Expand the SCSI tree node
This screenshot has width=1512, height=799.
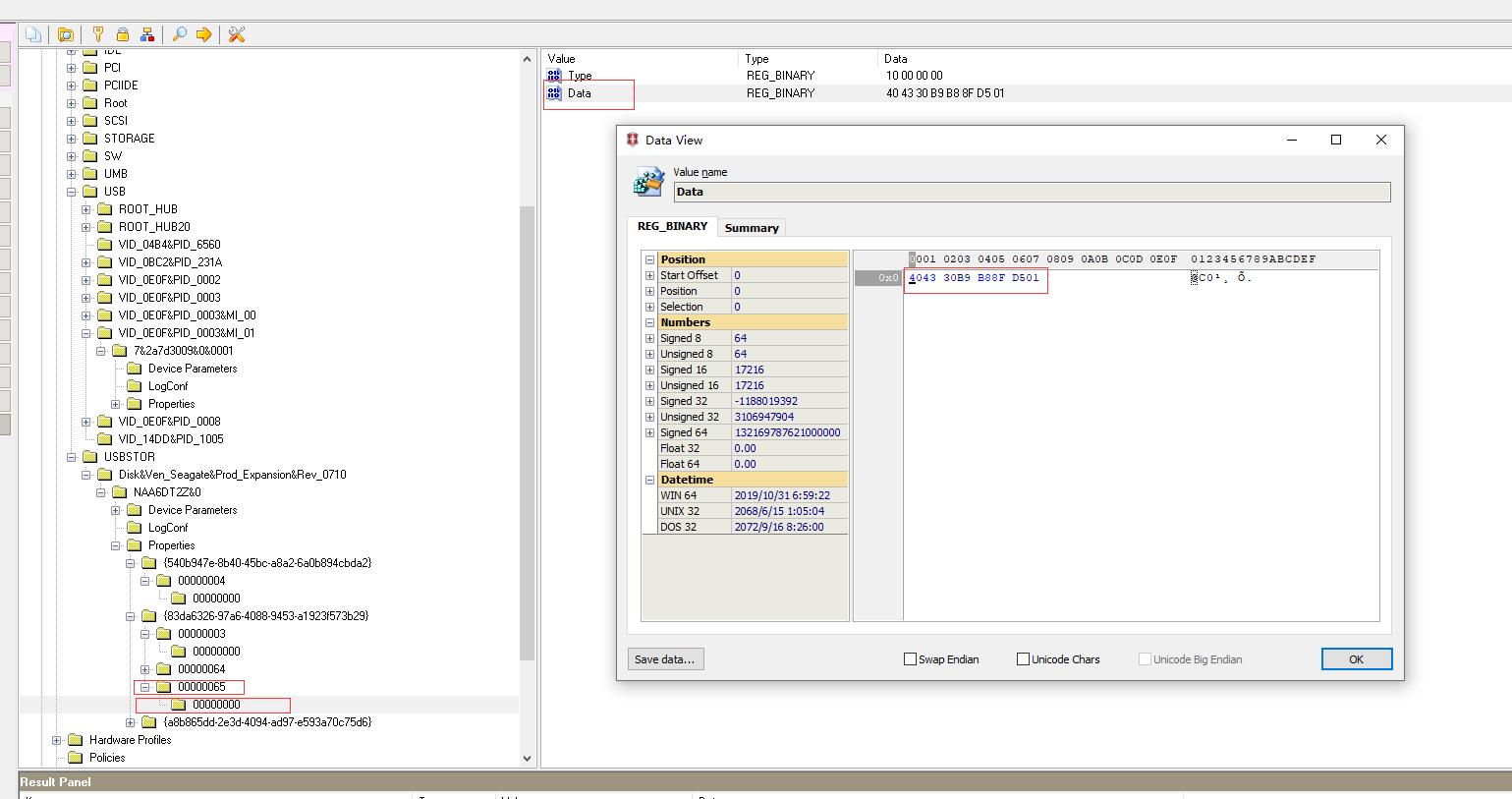coord(71,121)
